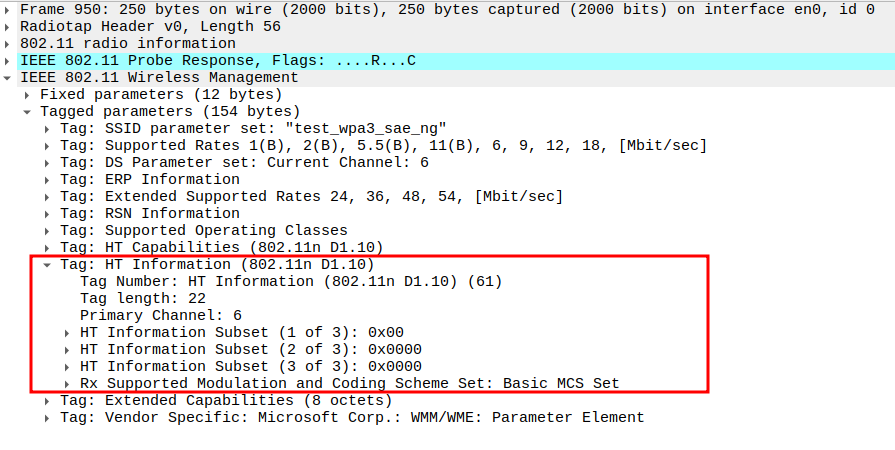Expand the Vendor Specific Microsoft Corp. tag
Image resolution: width=895 pixels, height=450 pixels.
48,417
